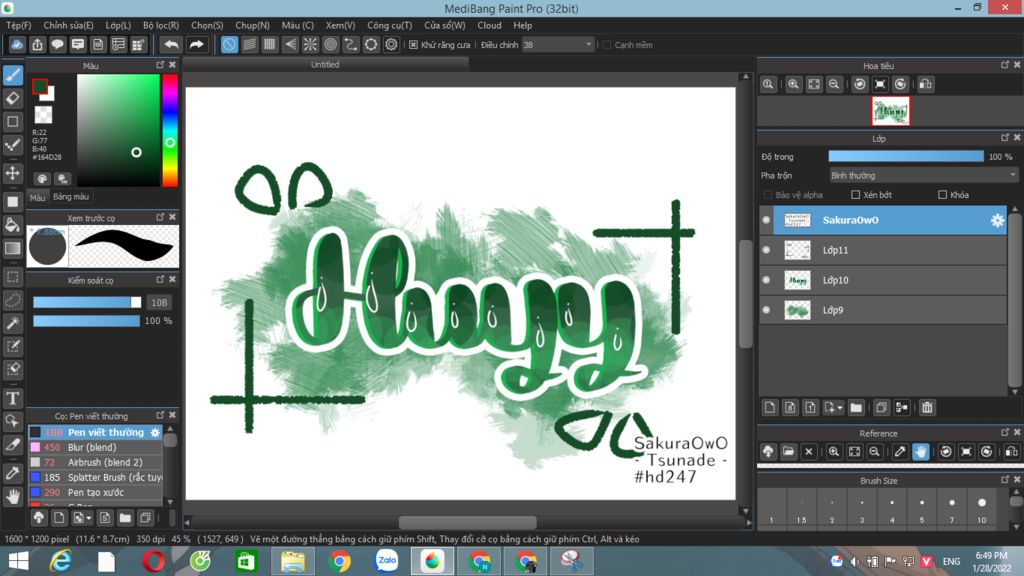Image resolution: width=1024 pixels, height=576 pixels.
Task: Select the Bucket fill tool
Action: point(13,225)
